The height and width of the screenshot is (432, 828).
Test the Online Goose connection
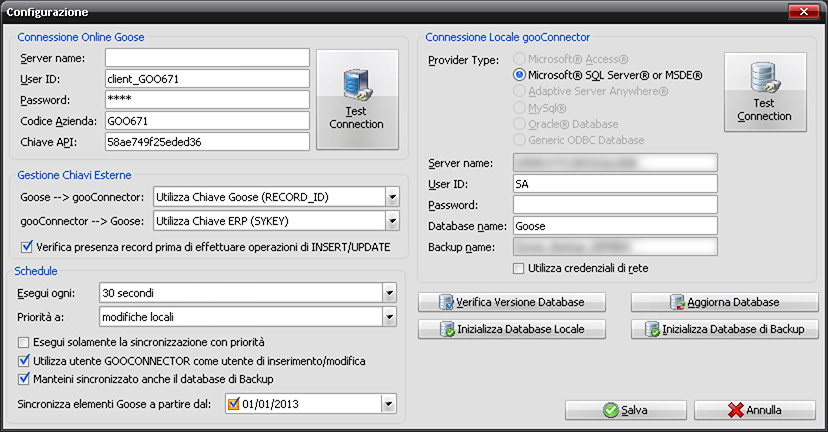[357, 100]
